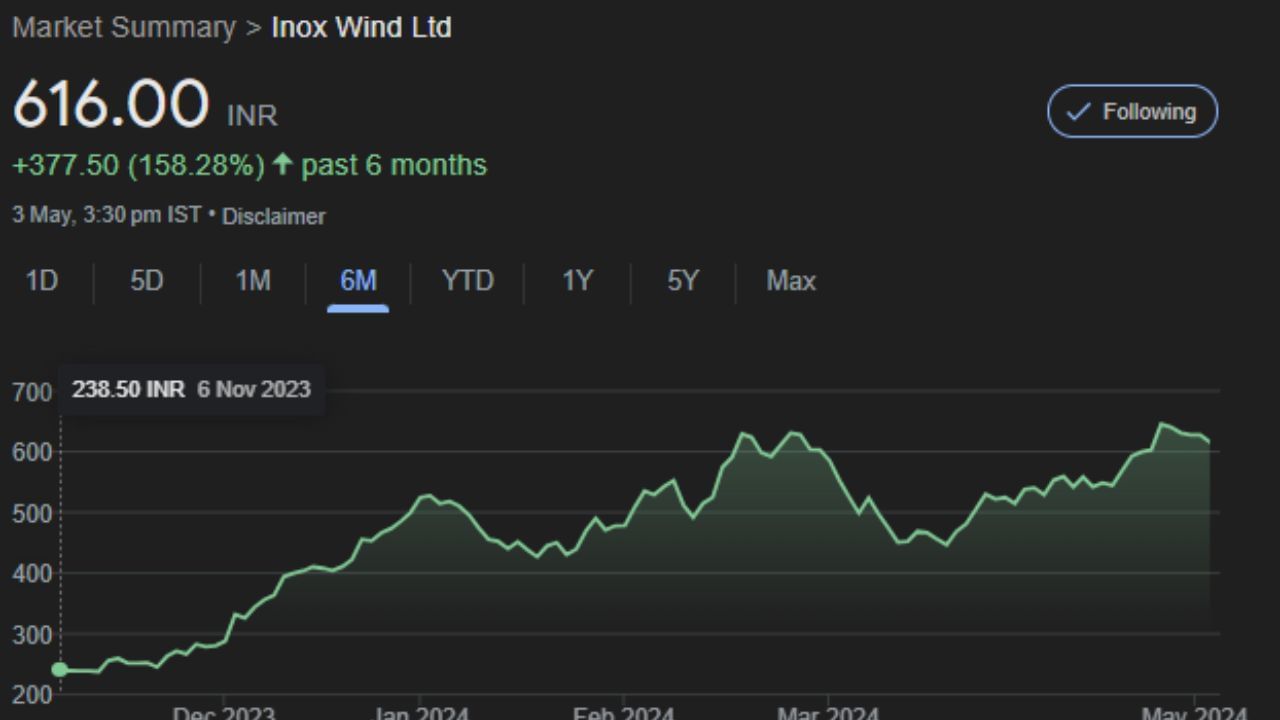The image size is (1280, 720).
Task: Switch to the 5Y range tab
Action: click(x=683, y=281)
